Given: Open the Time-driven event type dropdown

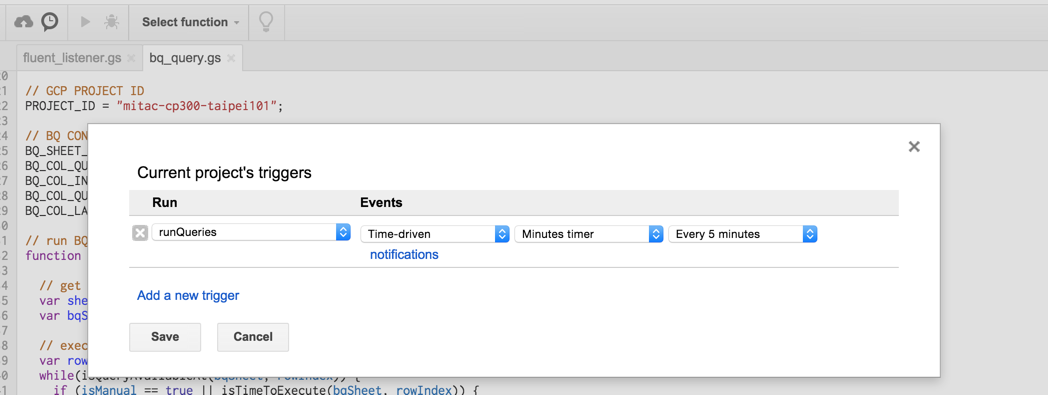Looking at the screenshot, I should coord(435,234).
